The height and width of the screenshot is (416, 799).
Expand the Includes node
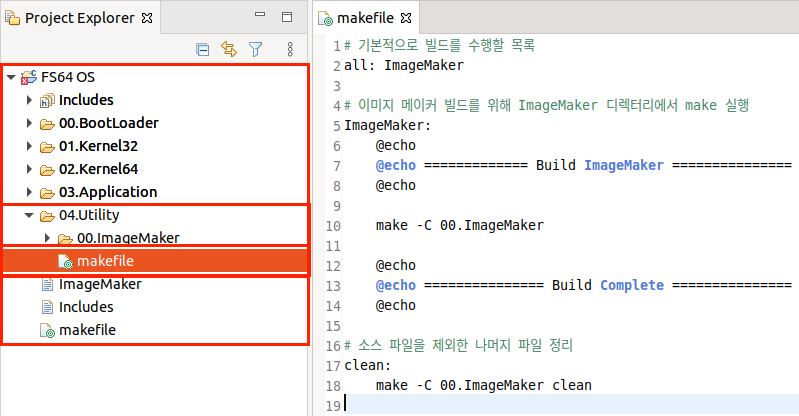coord(29,100)
